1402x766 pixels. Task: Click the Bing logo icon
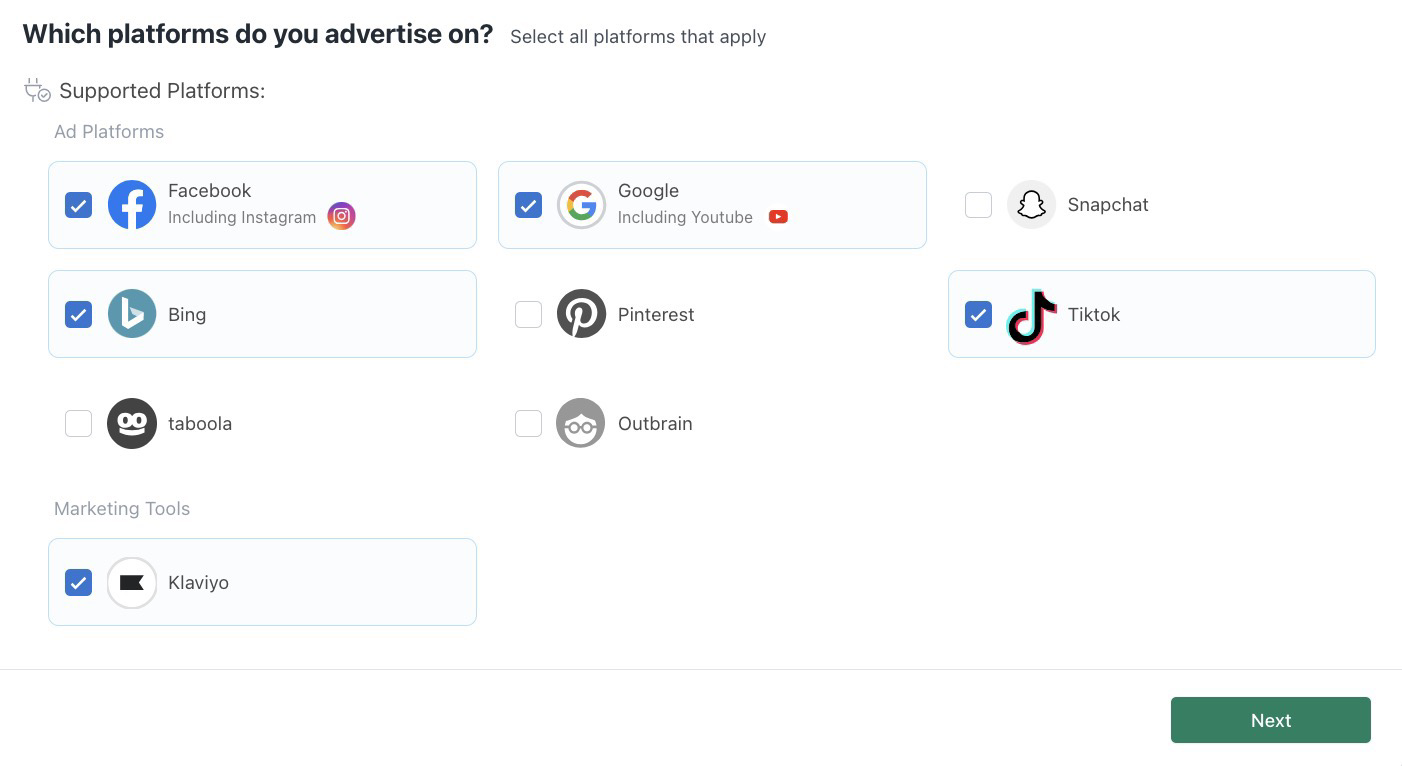click(x=132, y=314)
